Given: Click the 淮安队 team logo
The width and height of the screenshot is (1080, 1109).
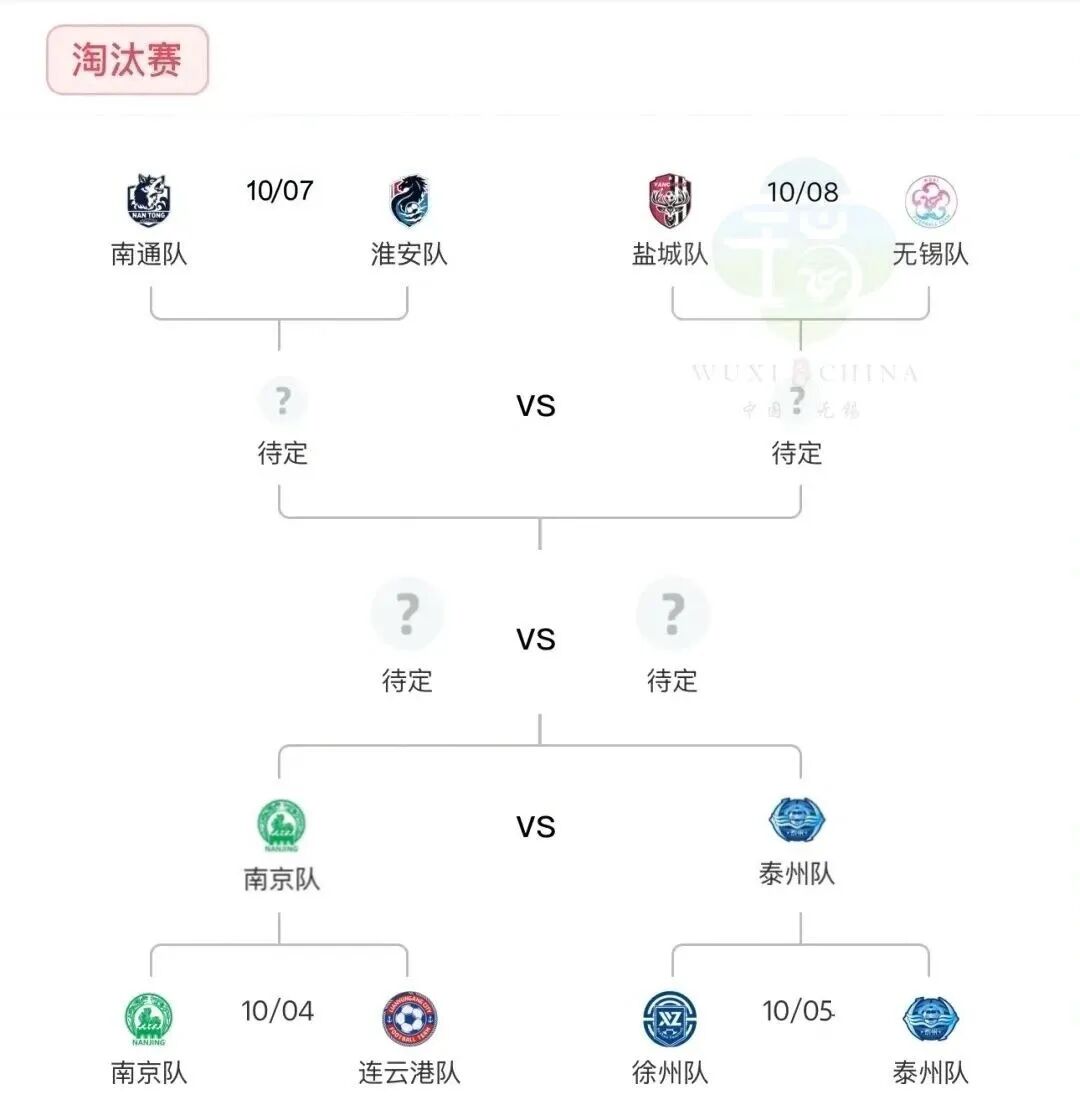Looking at the screenshot, I should [x=410, y=201].
